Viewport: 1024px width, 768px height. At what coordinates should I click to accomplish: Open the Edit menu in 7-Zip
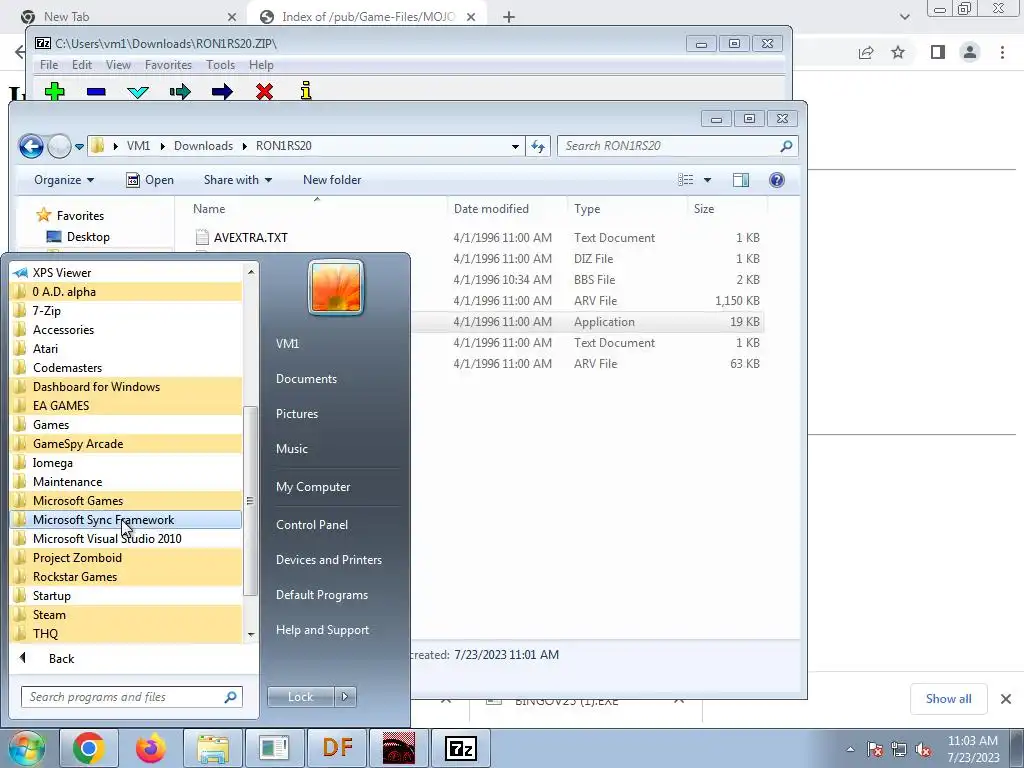pos(82,65)
